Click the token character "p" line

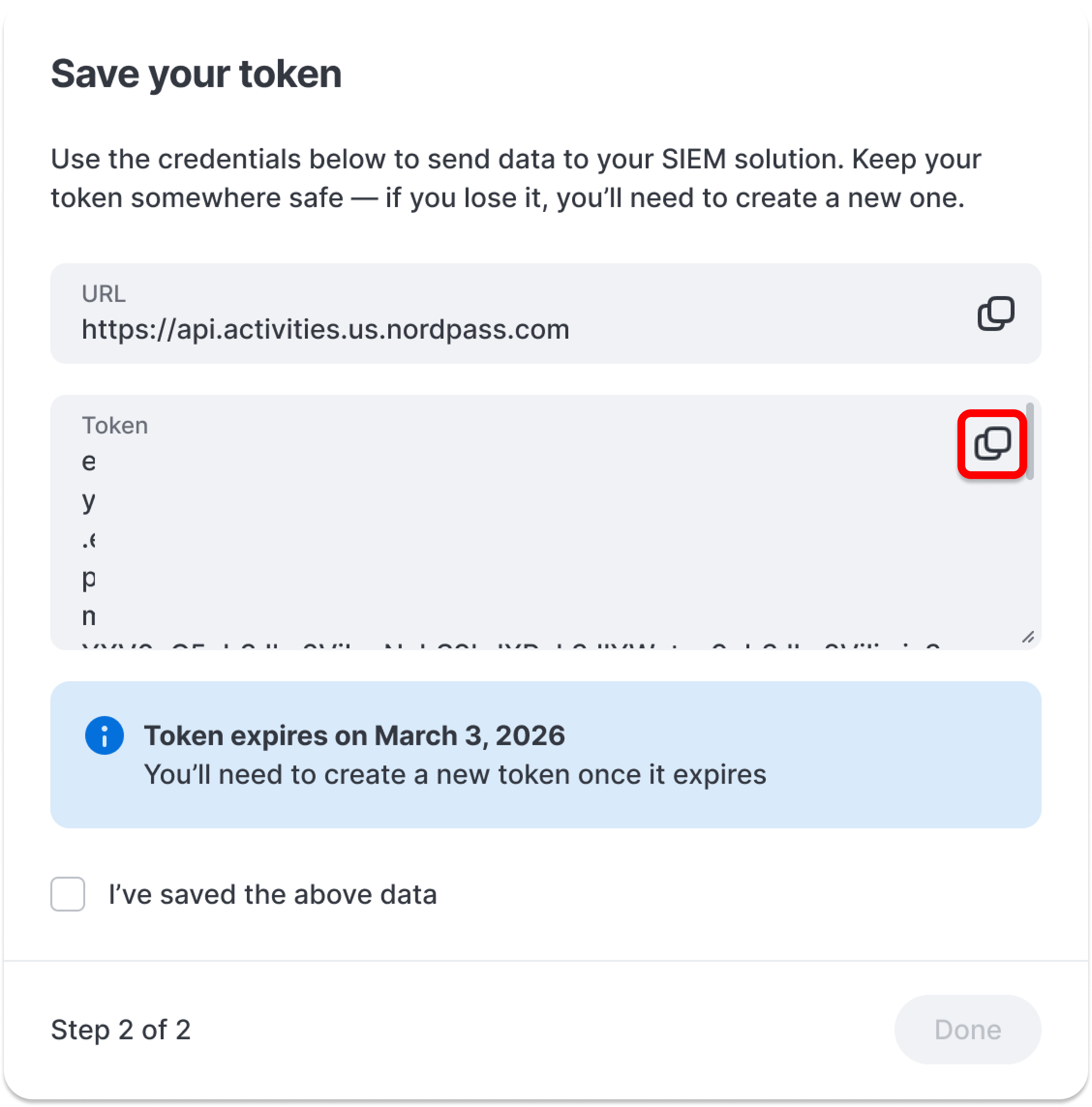click(89, 579)
